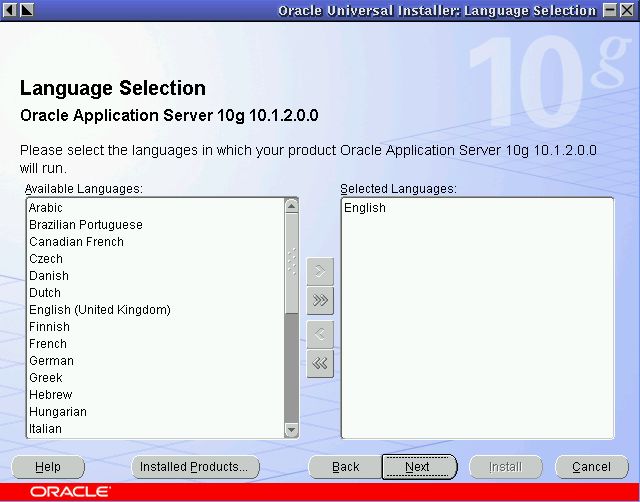Image resolution: width=640 pixels, height=502 pixels.
Task: Select Canadian French language
Action: (156, 242)
